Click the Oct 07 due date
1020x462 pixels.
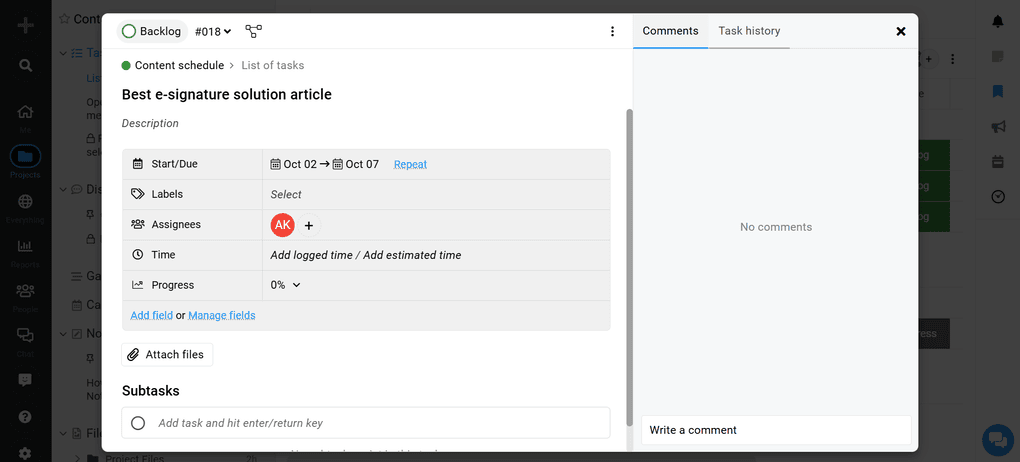pyautogui.click(x=362, y=164)
